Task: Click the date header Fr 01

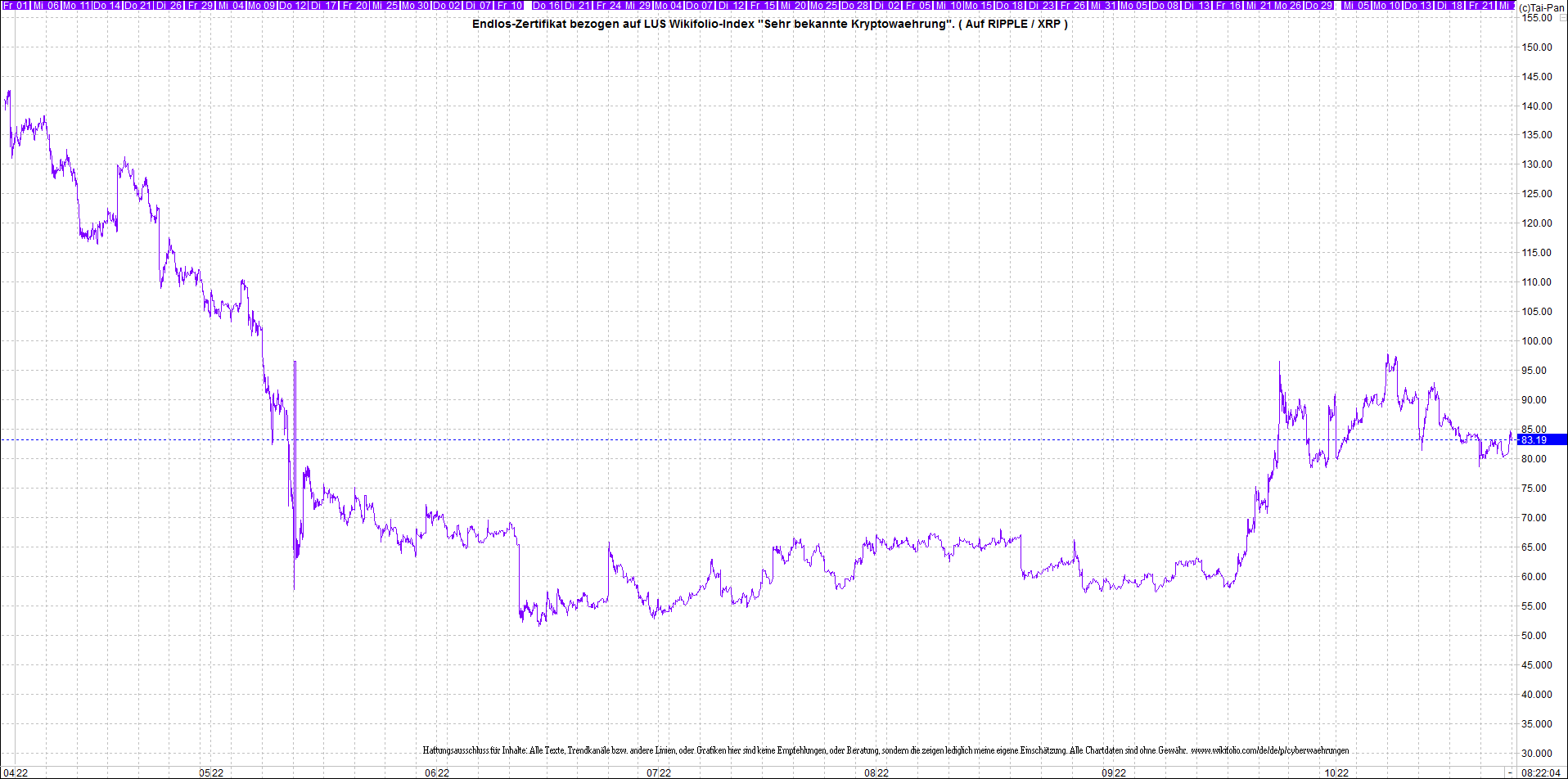Action: [15, 5]
